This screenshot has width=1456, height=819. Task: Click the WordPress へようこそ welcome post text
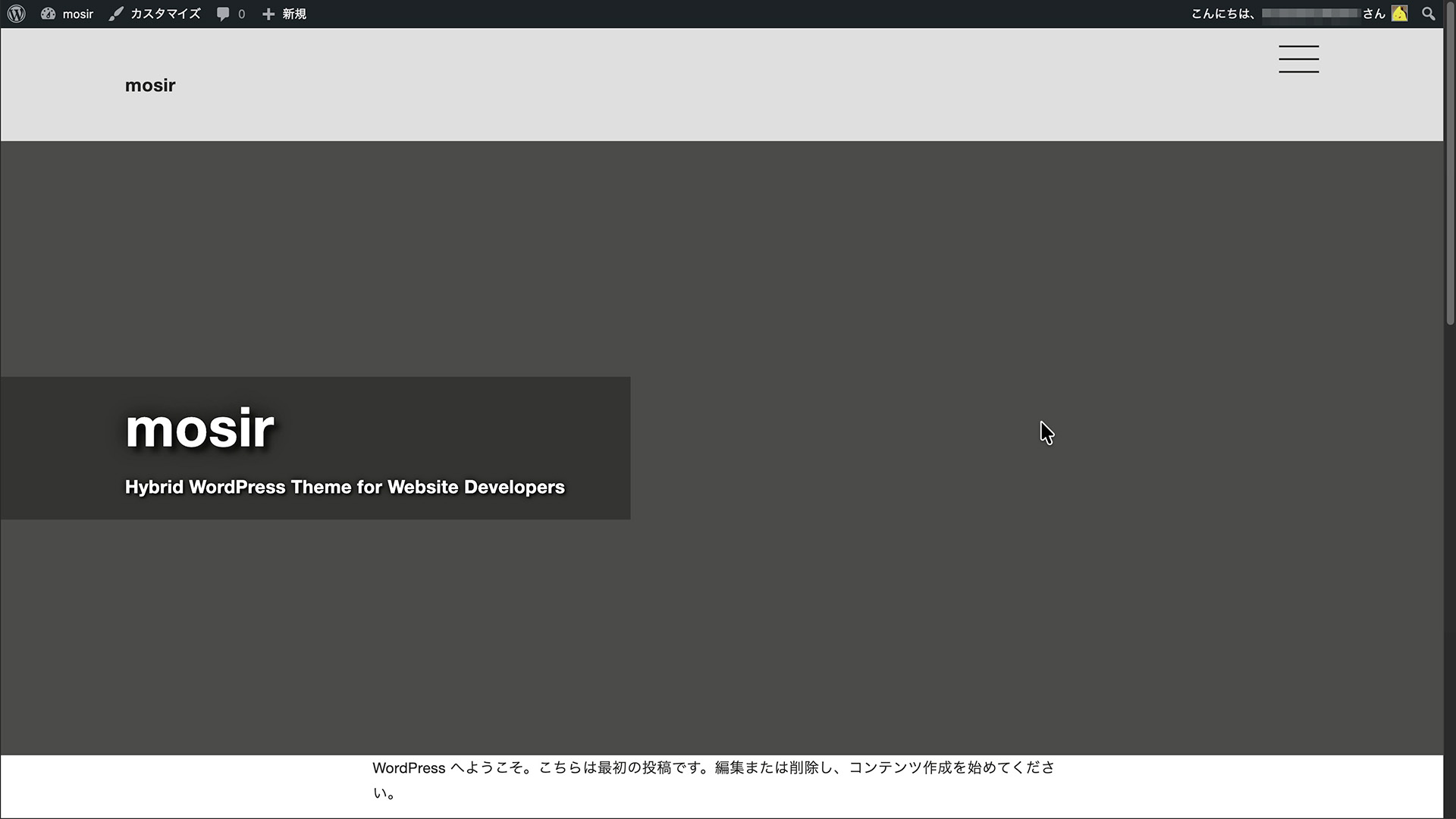point(713,767)
